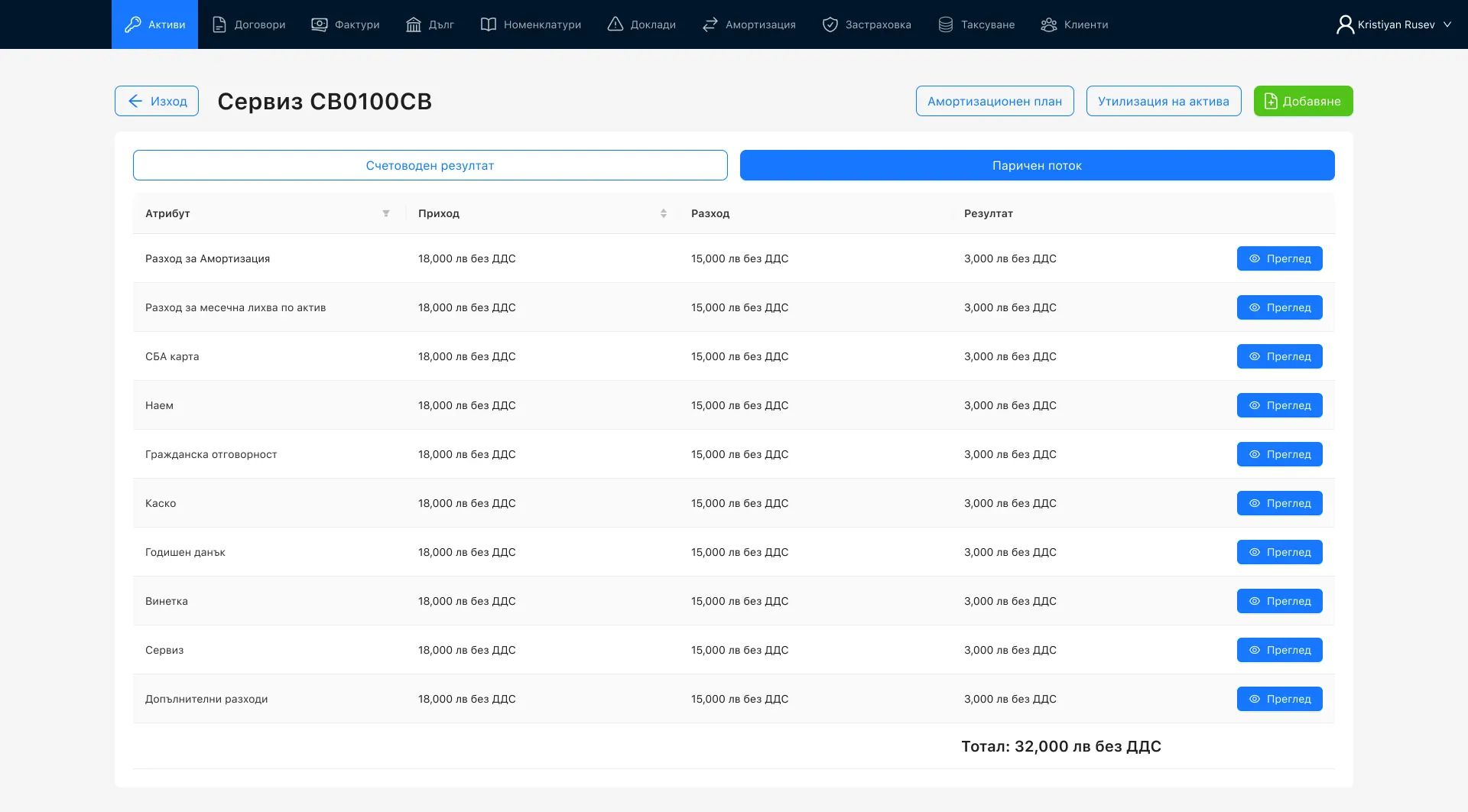Click Преглед for Сервиз row
The width and height of the screenshot is (1468, 812).
tap(1280, 650)
